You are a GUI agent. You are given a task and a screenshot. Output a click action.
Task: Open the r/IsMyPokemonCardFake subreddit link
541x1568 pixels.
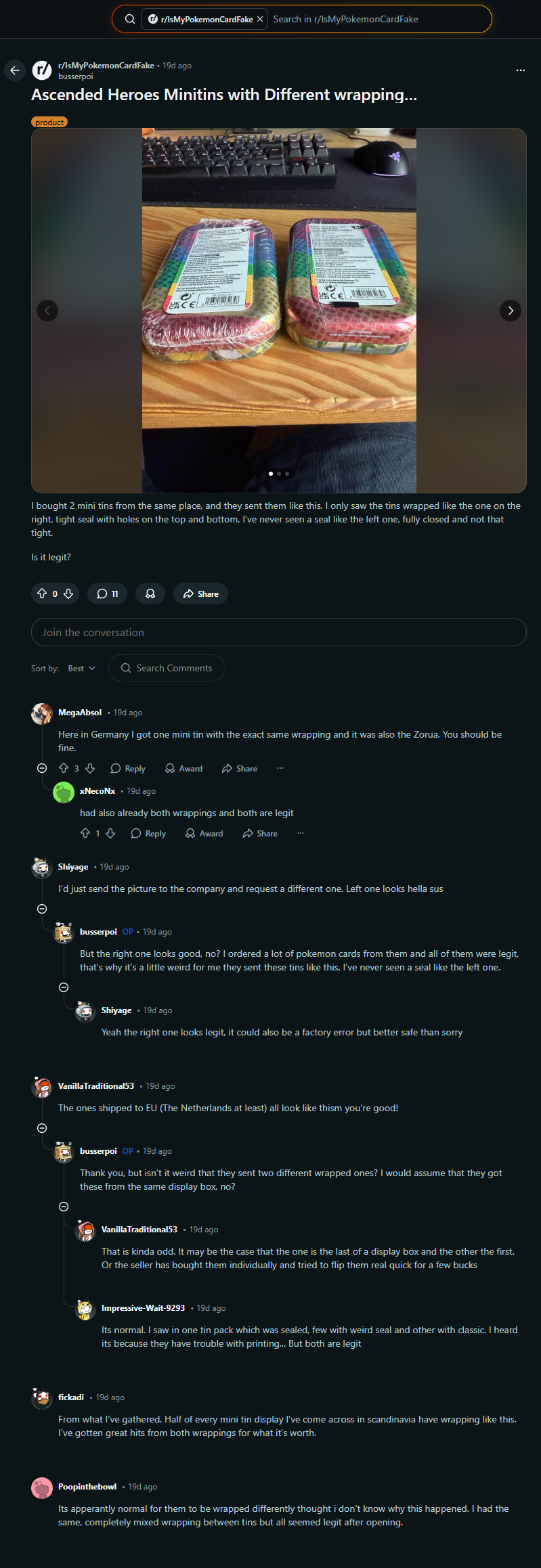[x=106, y=66]
